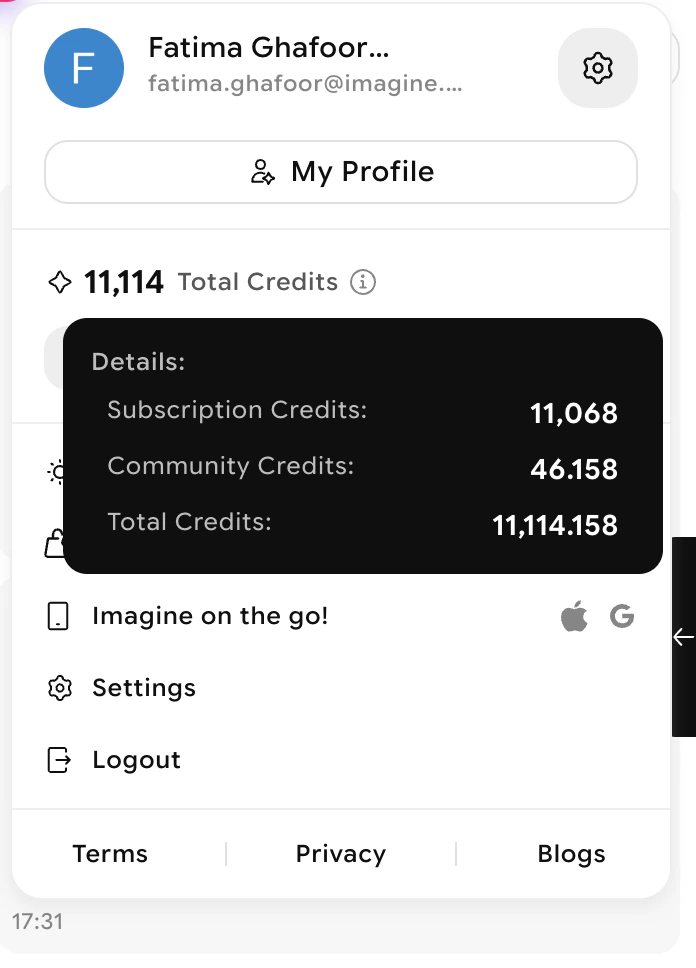
Task: Open the Blogs page
Action: coord(571,854)
